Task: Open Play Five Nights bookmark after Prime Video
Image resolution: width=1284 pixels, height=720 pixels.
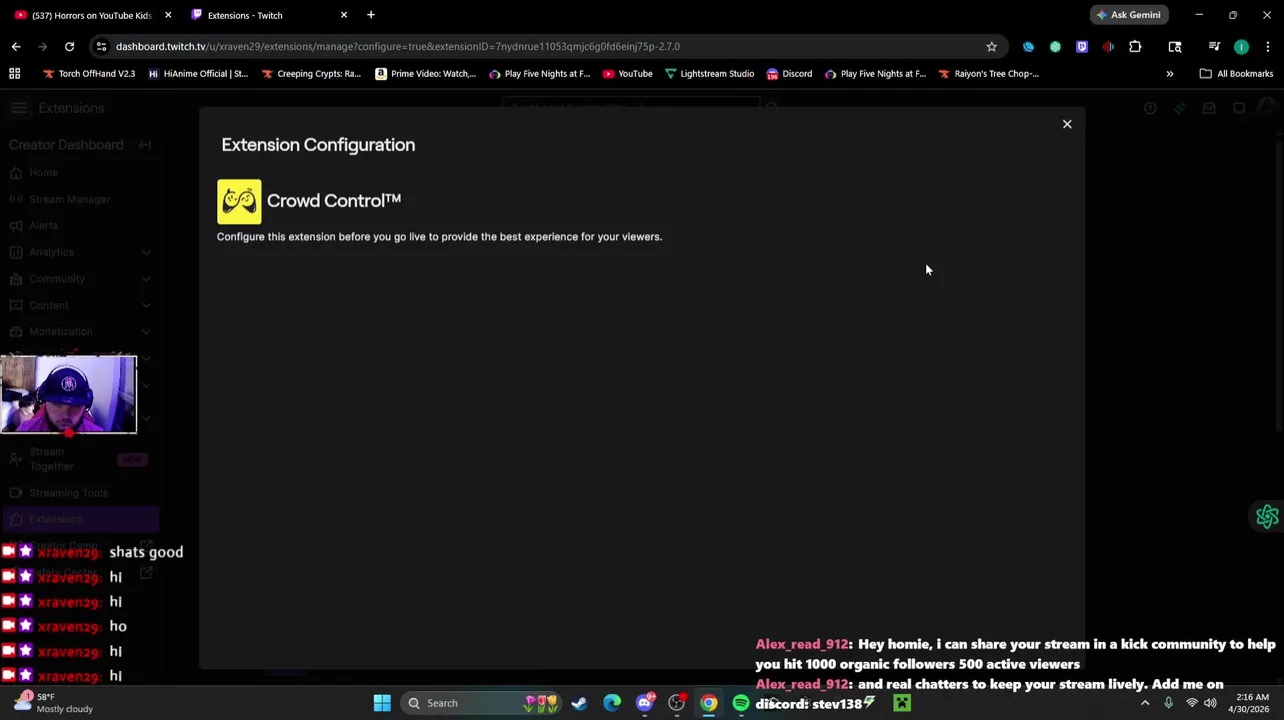Action: tap(539, 73)
